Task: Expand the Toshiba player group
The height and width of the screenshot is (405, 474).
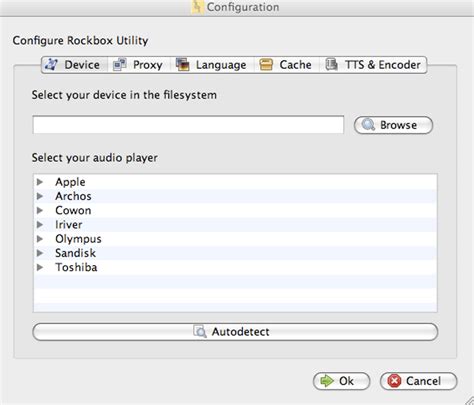Action: click(40, 267)
